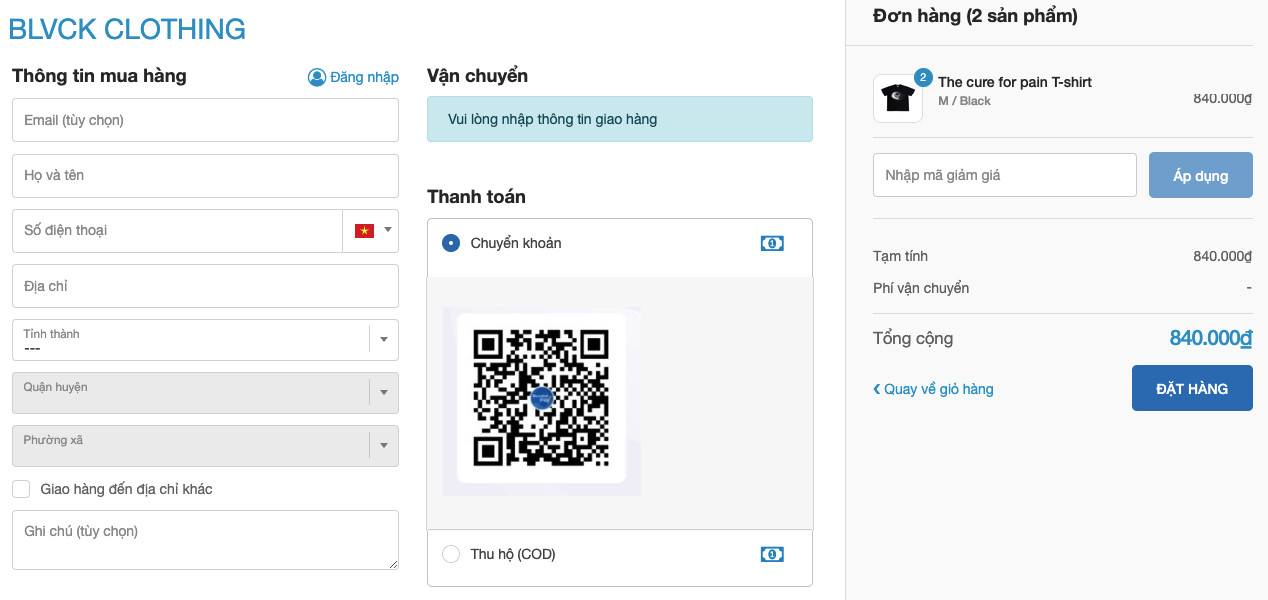This screenshot has height=600, width=1268.
Task: Select Chuyển khoản payment radio button
Action: [x=451, y=243]
